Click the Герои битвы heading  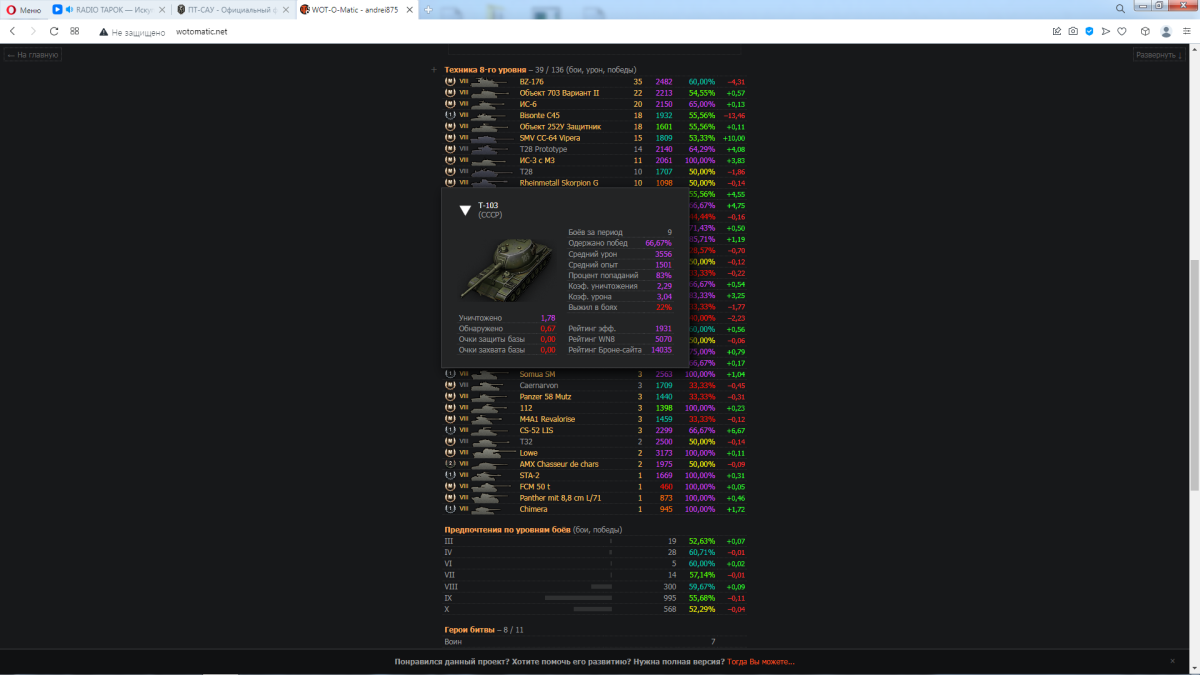[x=469, y=630]
